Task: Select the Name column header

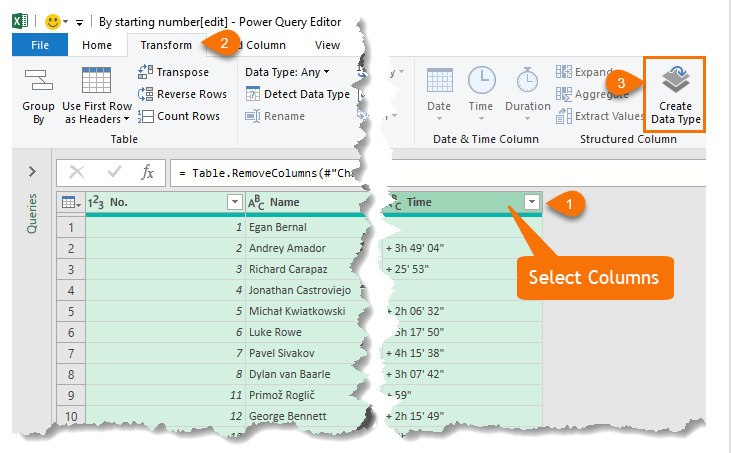Action: click(x=305, y=202)
